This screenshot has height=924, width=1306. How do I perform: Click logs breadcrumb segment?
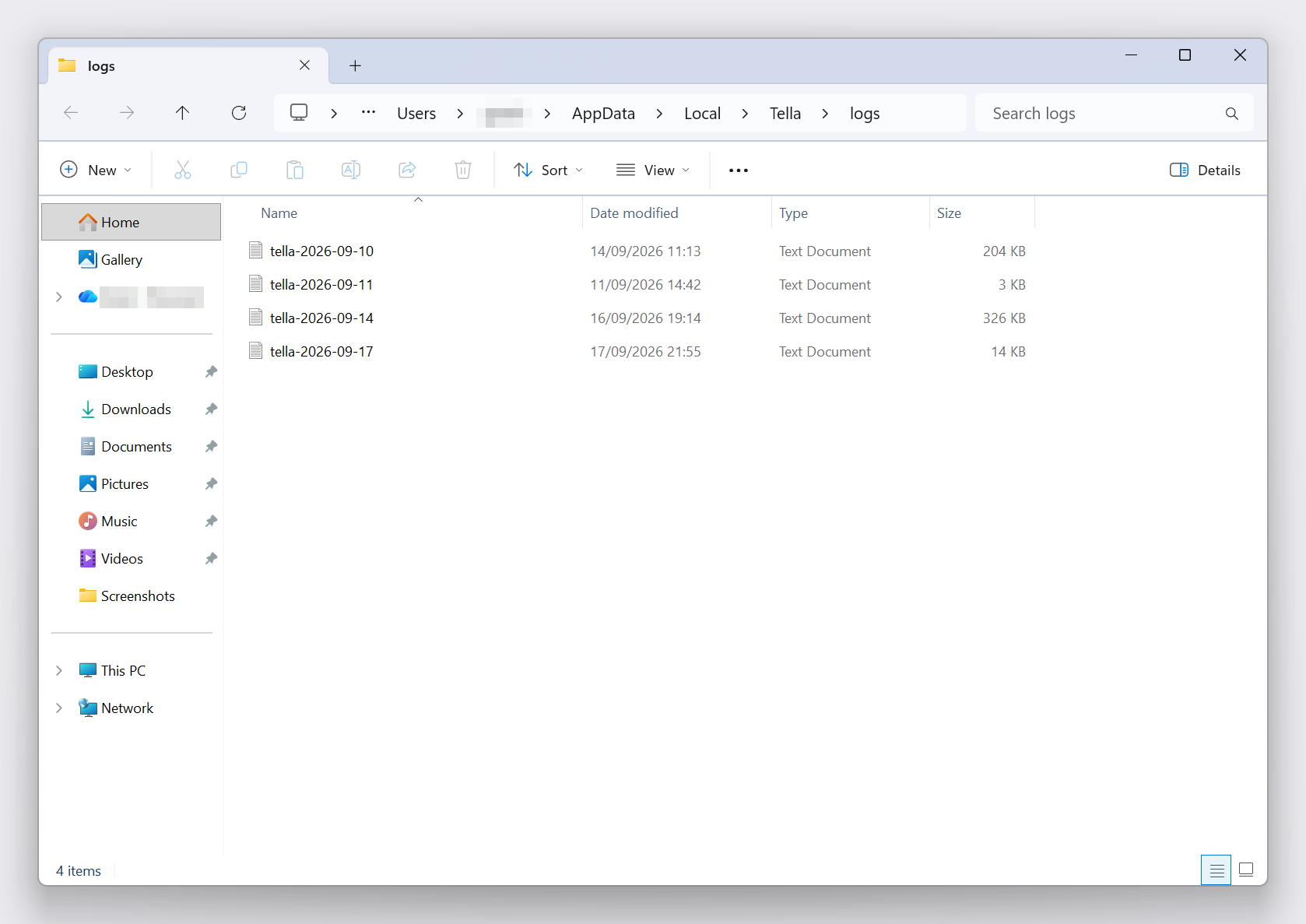point(865,114)
